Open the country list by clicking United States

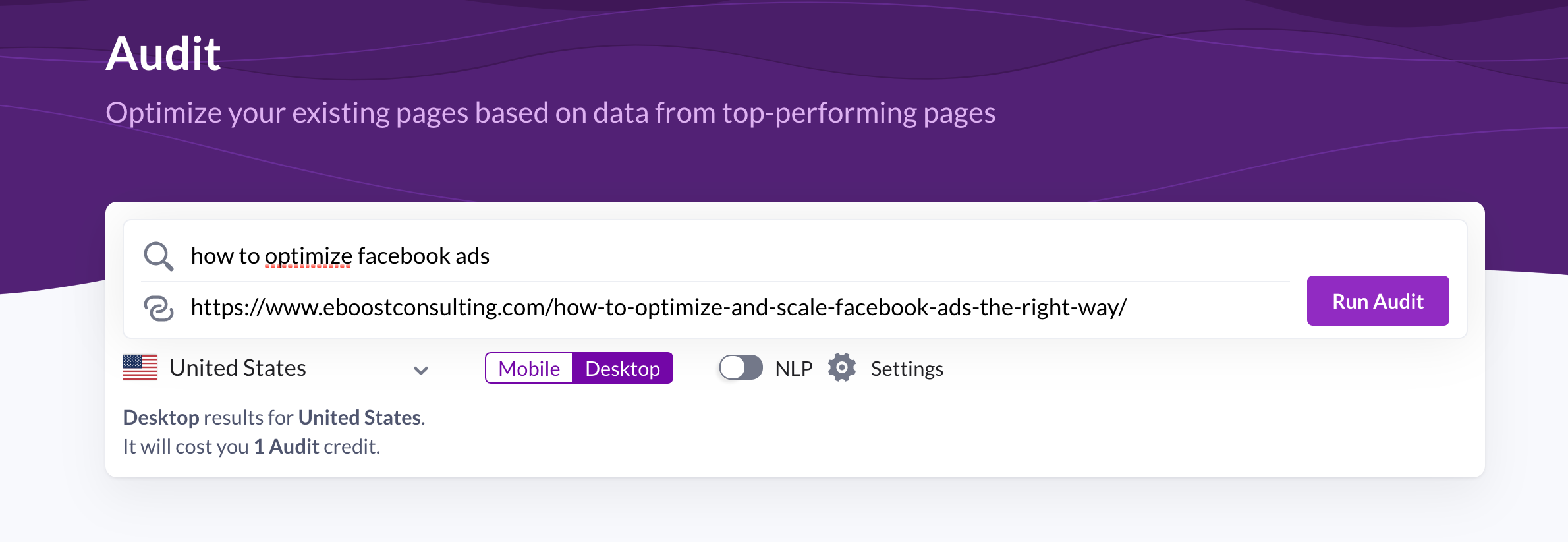coord(238,368)
